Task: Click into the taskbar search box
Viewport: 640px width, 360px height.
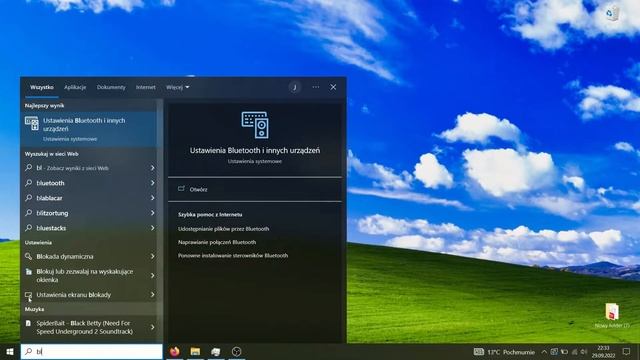Action: click(x=92, y=351)
